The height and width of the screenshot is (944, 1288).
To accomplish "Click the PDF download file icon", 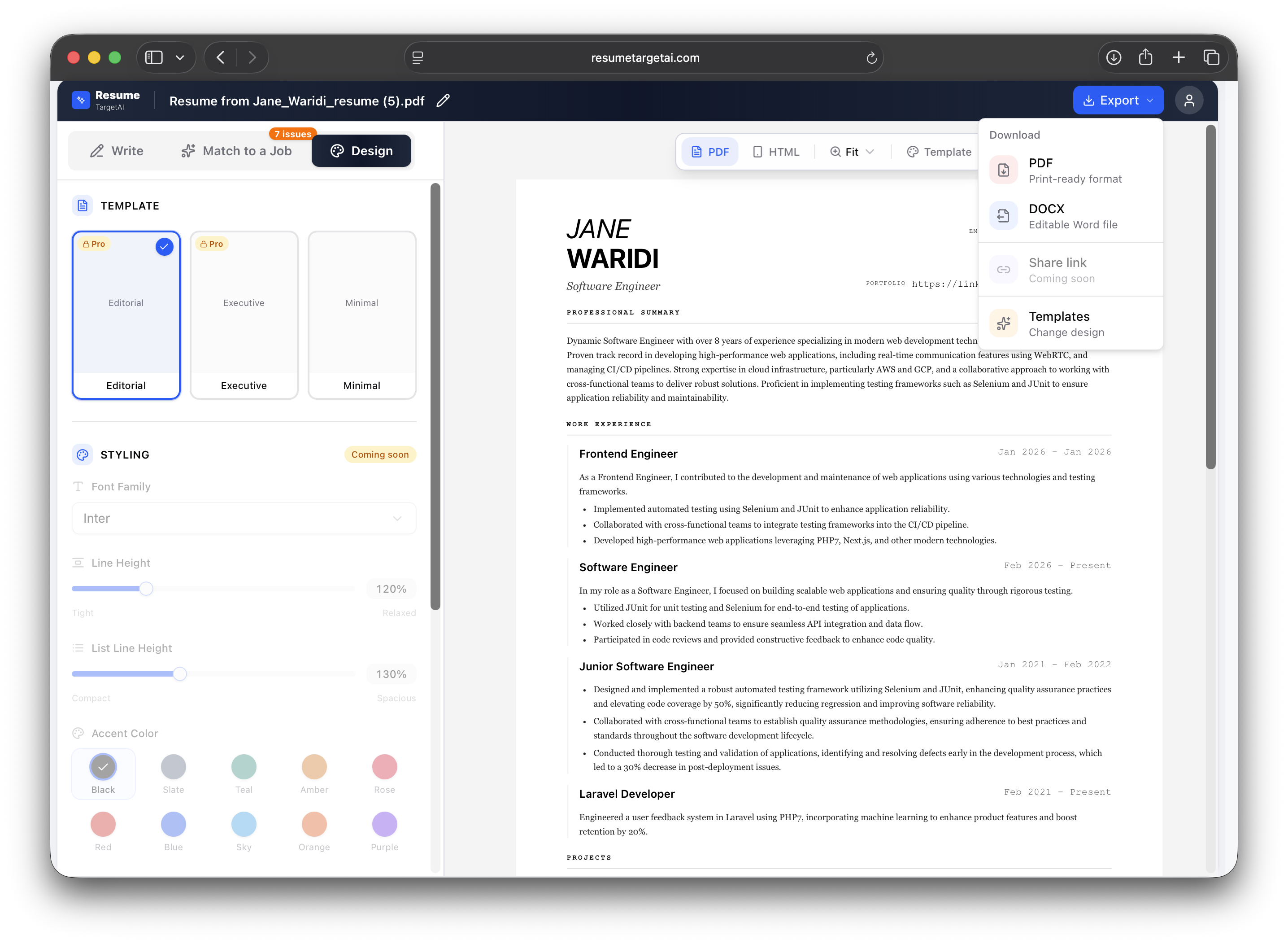I will [1004, 170].
